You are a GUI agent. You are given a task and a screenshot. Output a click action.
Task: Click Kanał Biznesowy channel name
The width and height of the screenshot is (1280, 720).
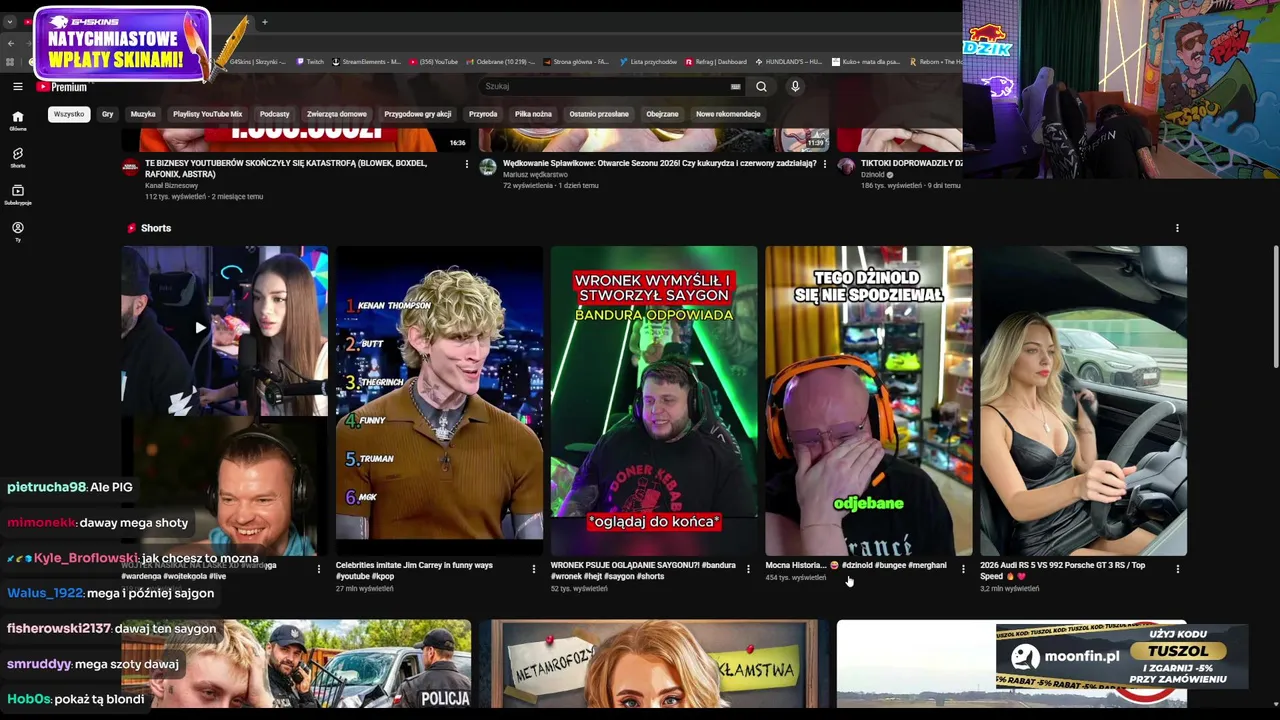coord(171,186)
